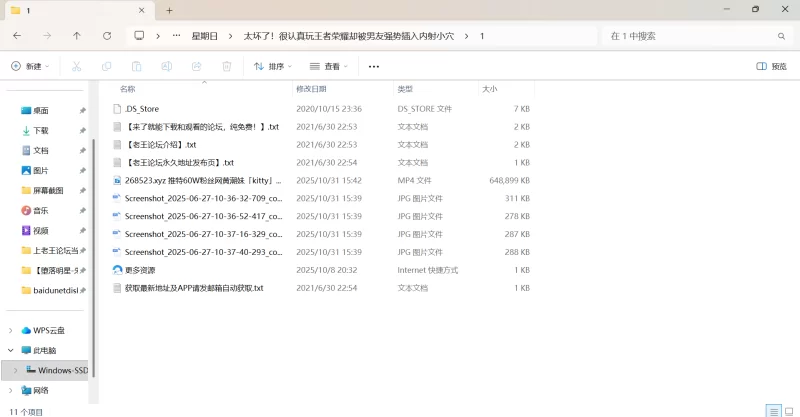Click the Rename icon in the toolbar
The image size is (800, 417).
click(x=166, y=66)
